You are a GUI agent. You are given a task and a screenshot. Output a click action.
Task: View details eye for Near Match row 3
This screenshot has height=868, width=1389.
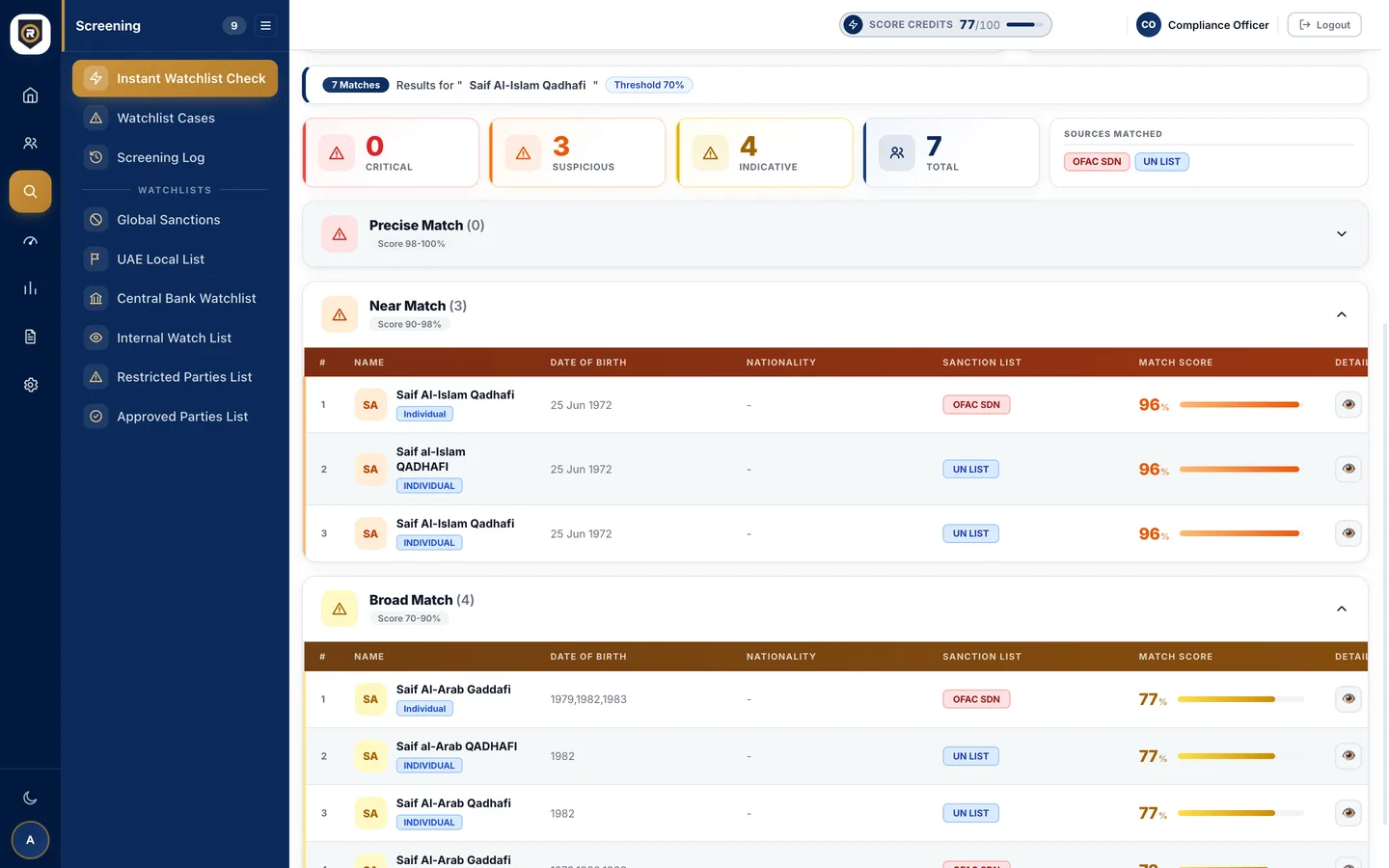click(1348, 533)
